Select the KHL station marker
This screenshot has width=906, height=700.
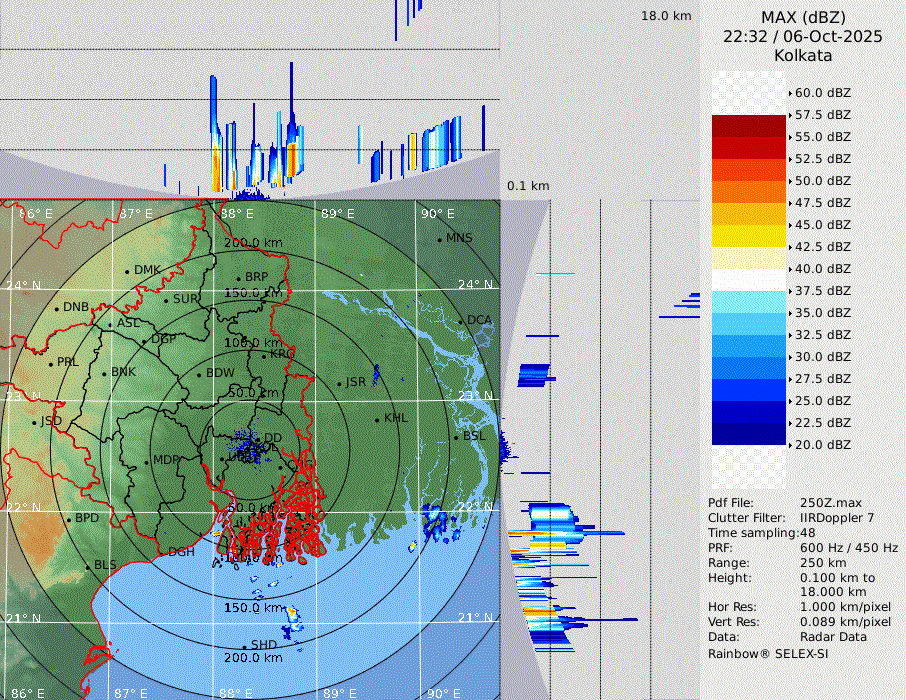(x=377, y=419)
